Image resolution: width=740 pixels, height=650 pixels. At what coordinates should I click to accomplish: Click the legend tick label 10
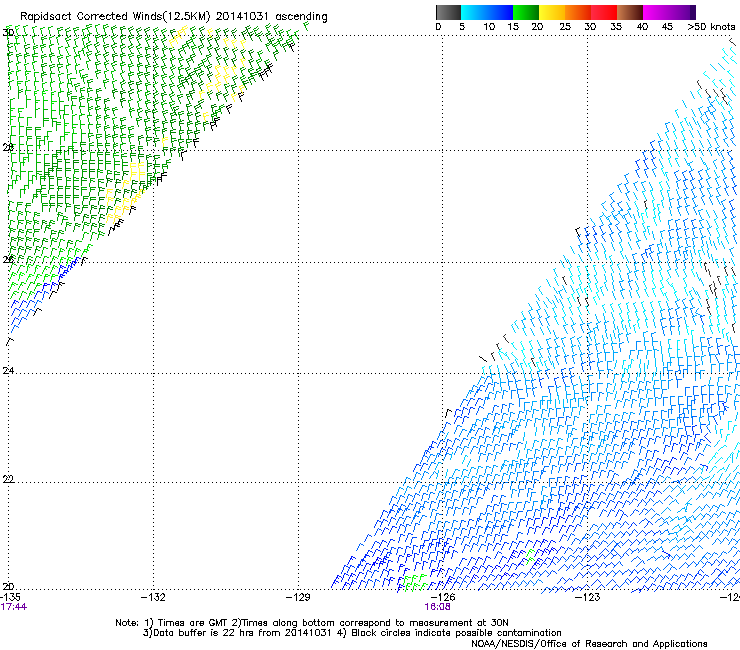coord(489,26)
